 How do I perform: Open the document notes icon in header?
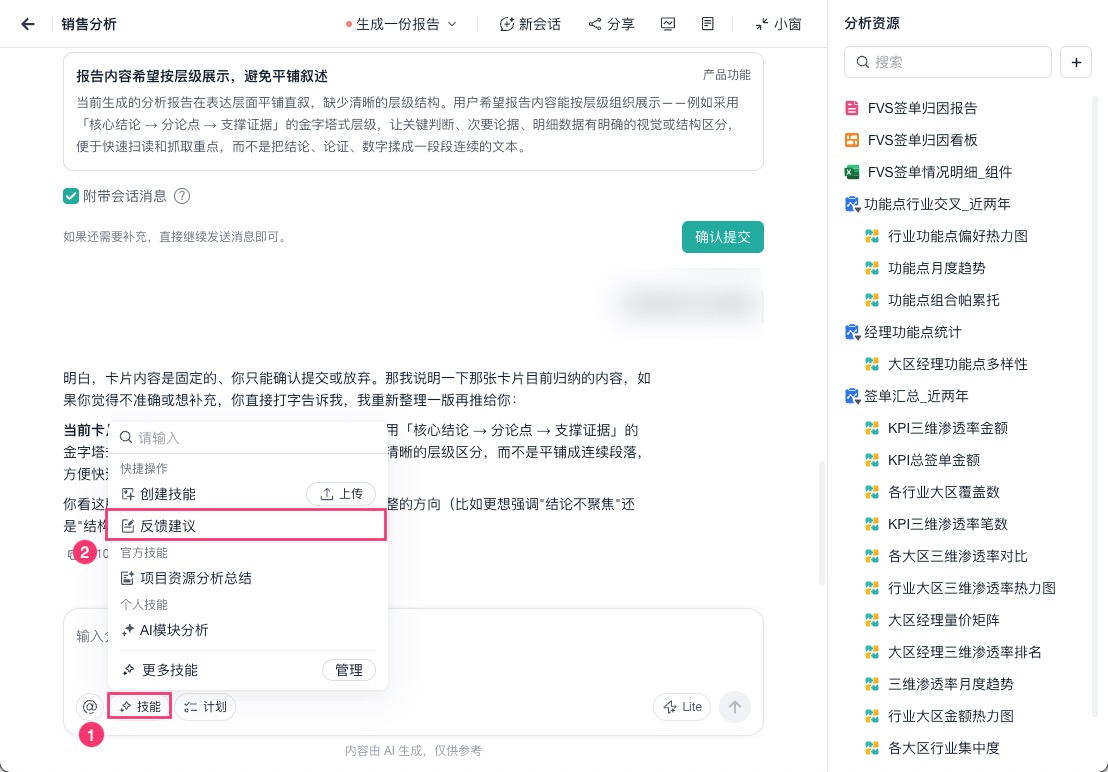click(x=707, y=24)
